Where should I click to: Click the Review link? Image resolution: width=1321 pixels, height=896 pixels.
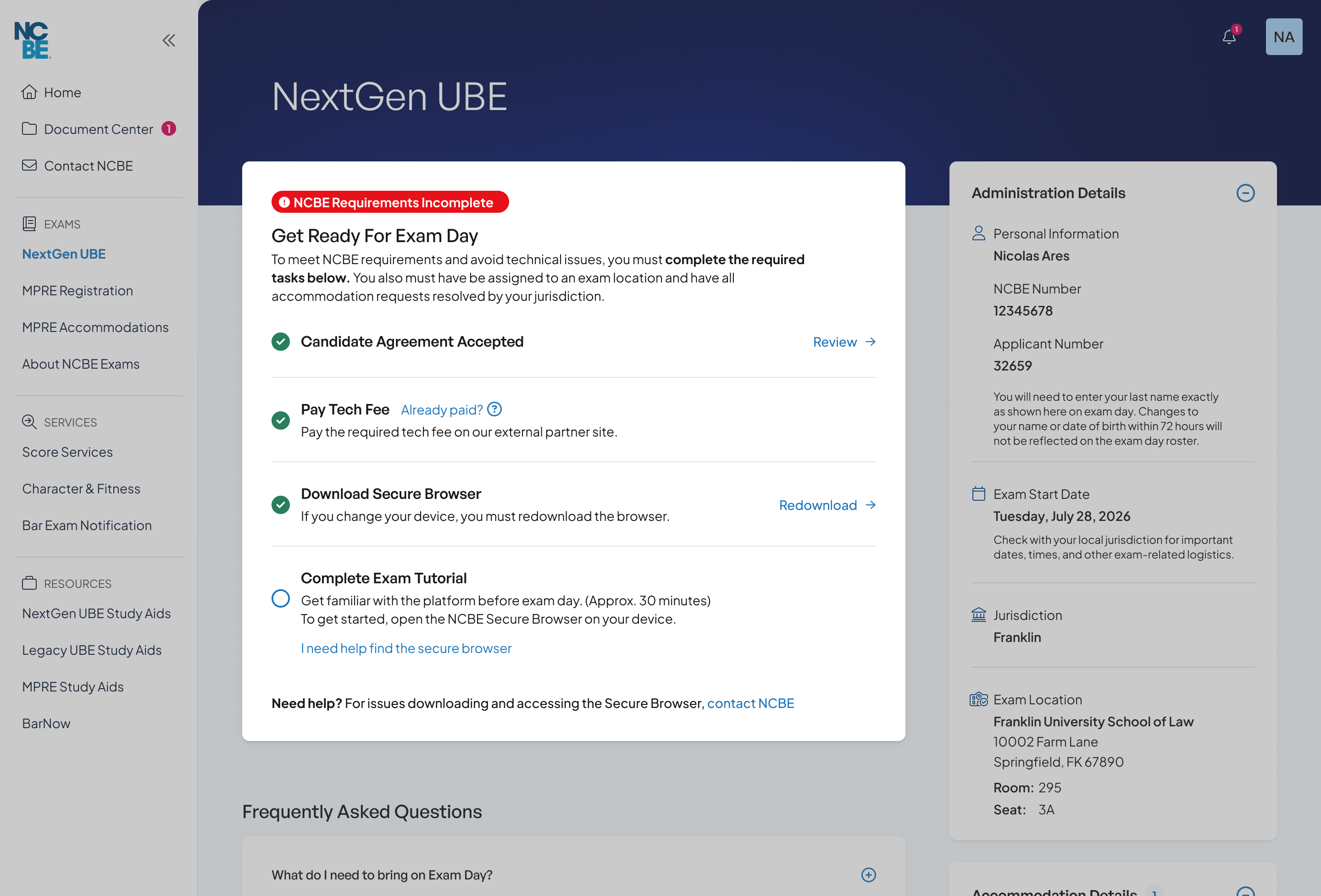point(834,342)
